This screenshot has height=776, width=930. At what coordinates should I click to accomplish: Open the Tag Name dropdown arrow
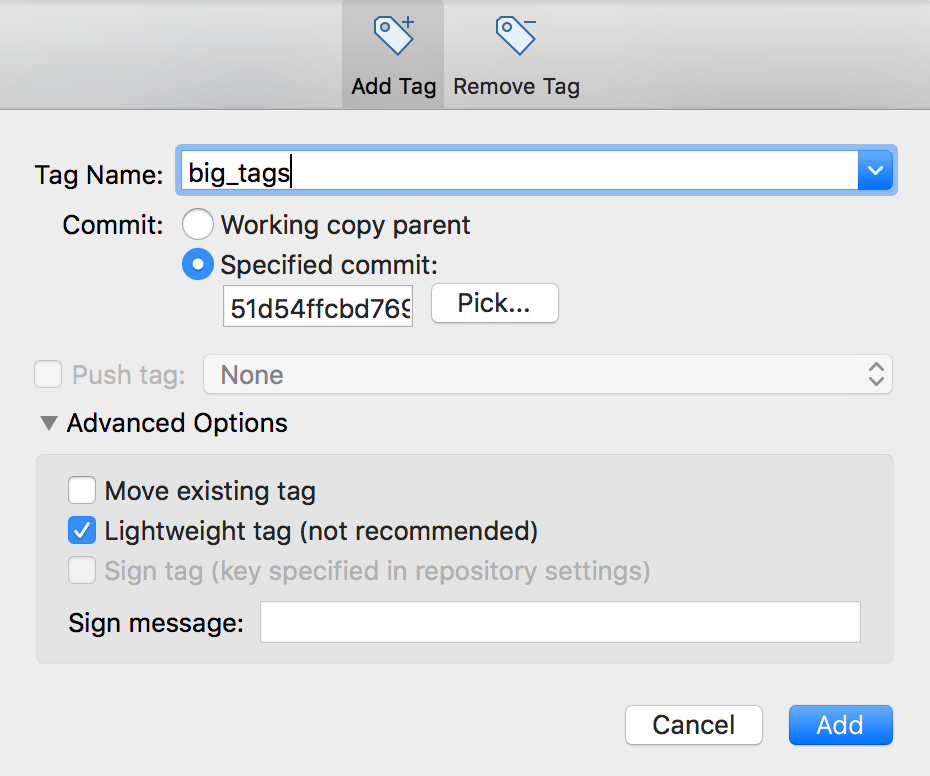pyautogui.click(x=875, y=172)
